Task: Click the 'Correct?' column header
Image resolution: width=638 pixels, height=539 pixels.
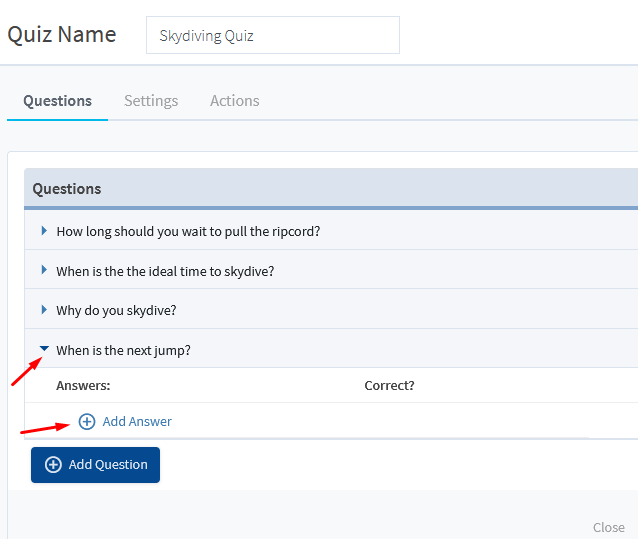Action: point(389,385)
